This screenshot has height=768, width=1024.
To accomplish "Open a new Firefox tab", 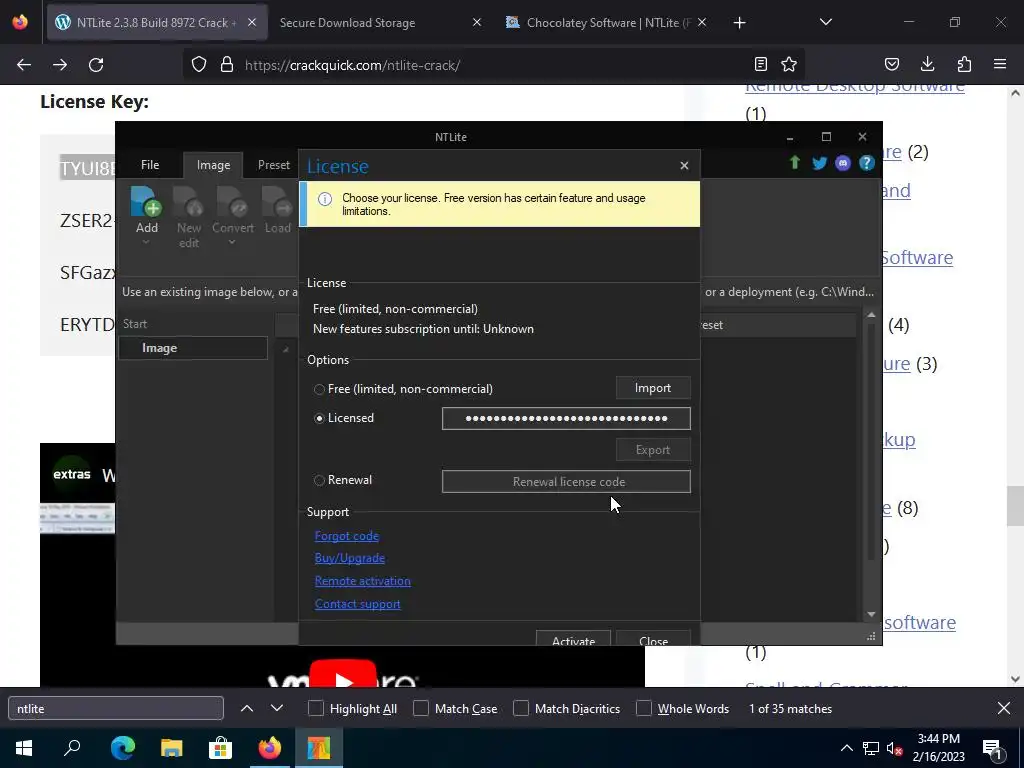I will pyautogui.click(x=739, y=23).
